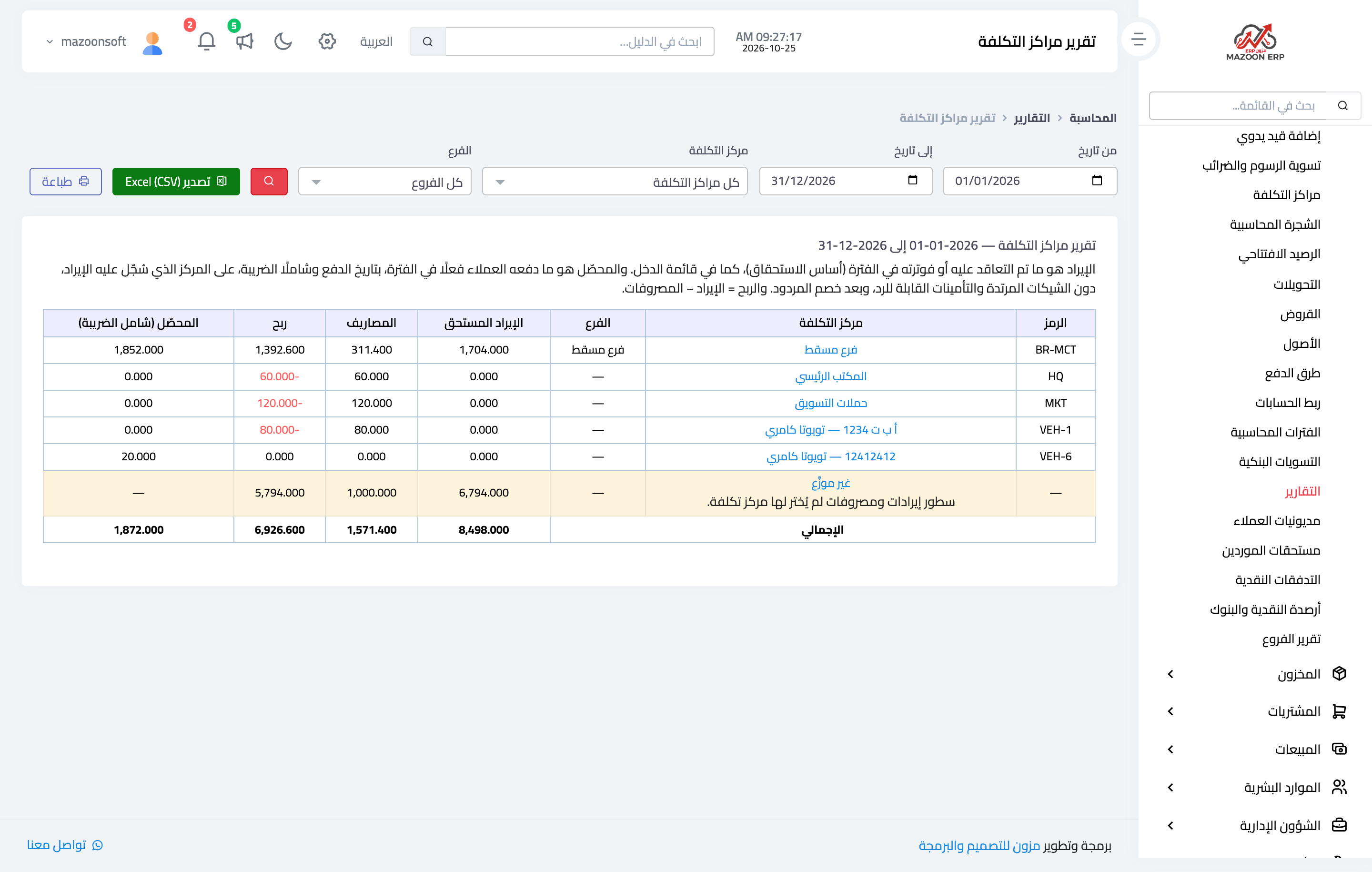The width and height of the screenshot is (1372, 872).
Task: Click the الشؤون الإدارية briefcase icon
Action: pos(1339,825)
